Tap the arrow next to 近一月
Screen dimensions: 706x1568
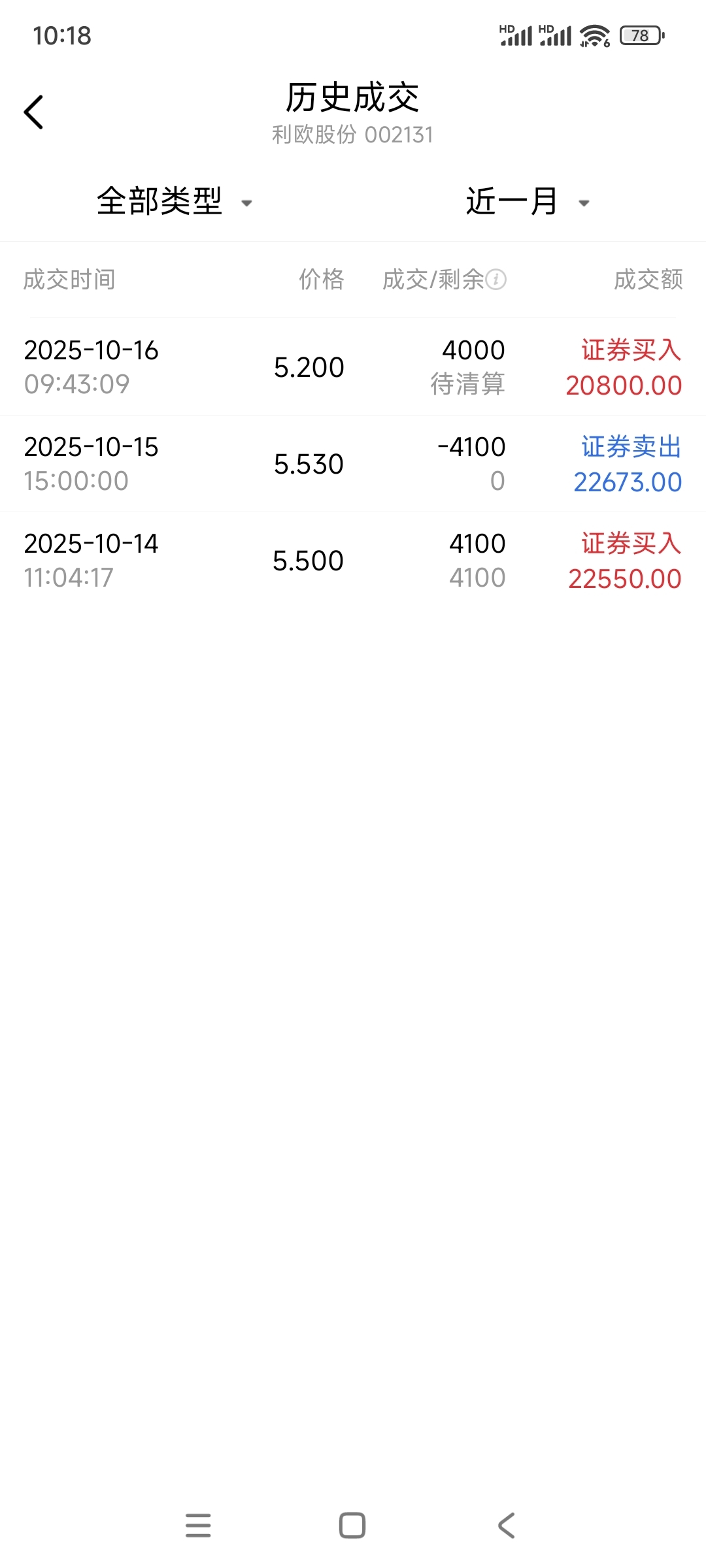(584, 203)
